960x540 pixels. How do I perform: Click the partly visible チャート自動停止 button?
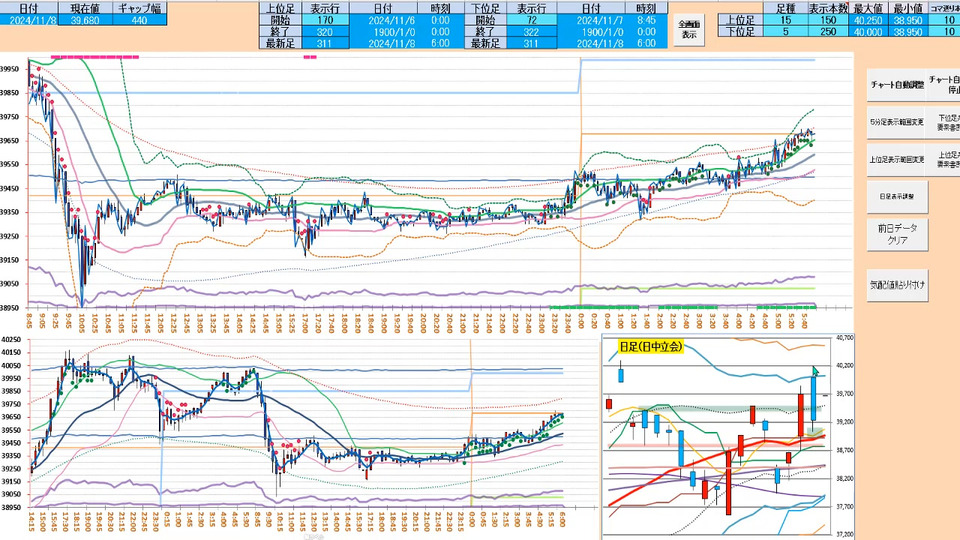(x=944, y=84)
